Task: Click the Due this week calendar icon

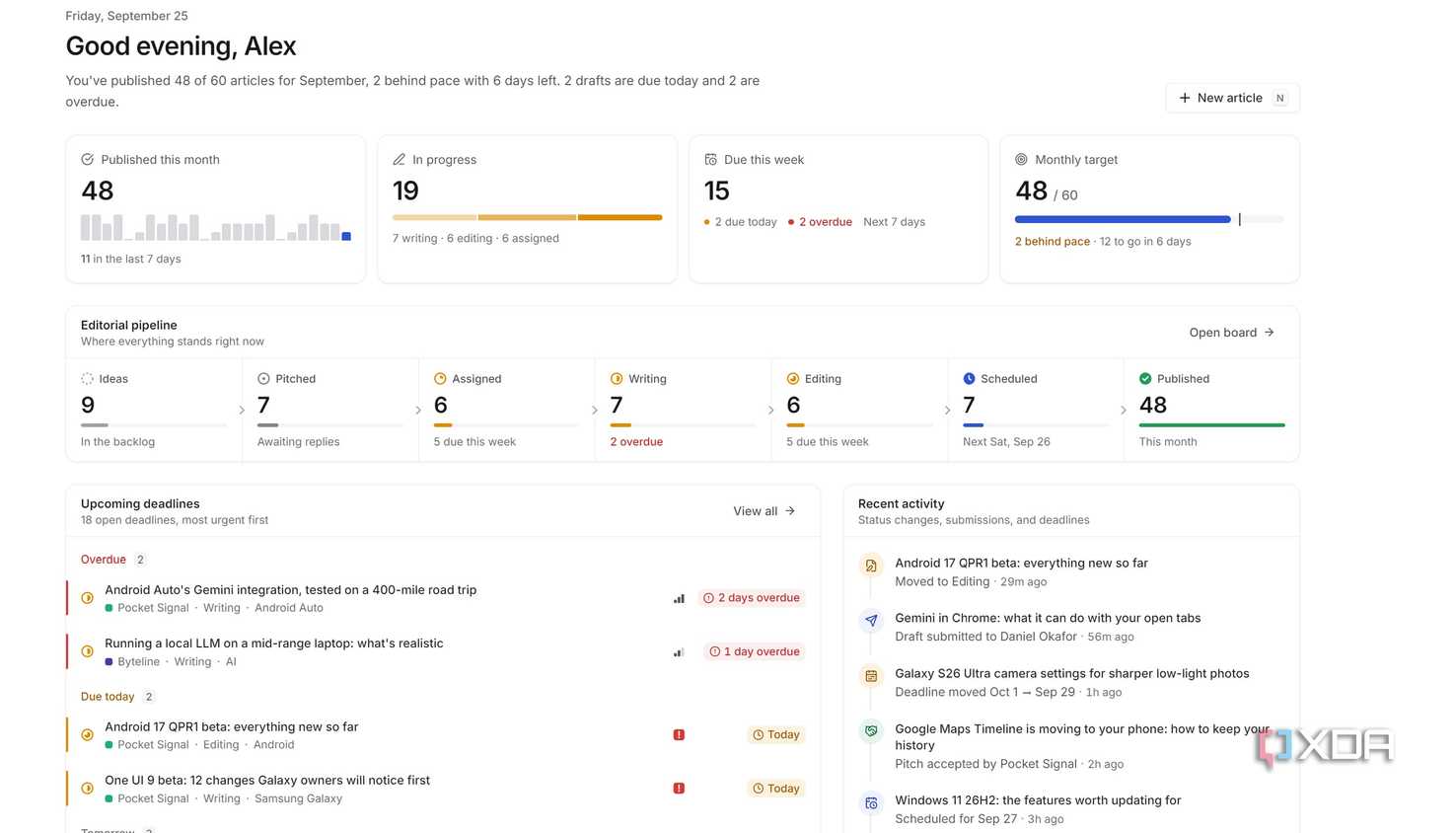Action: point(710,159)
